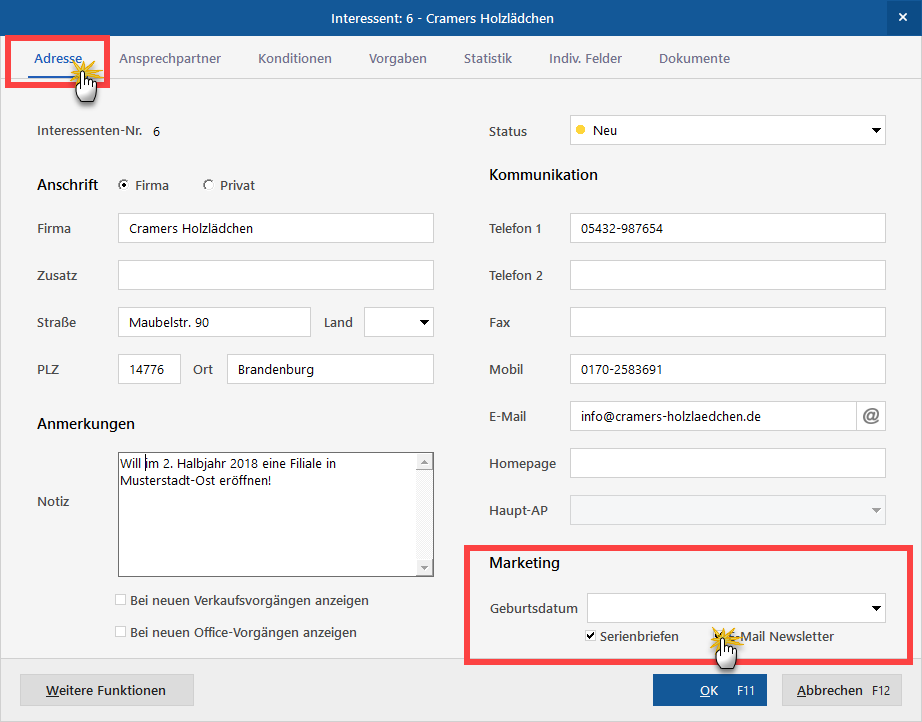Click the @ email icon button
The image size is (922, 722).
coord(871,416)
